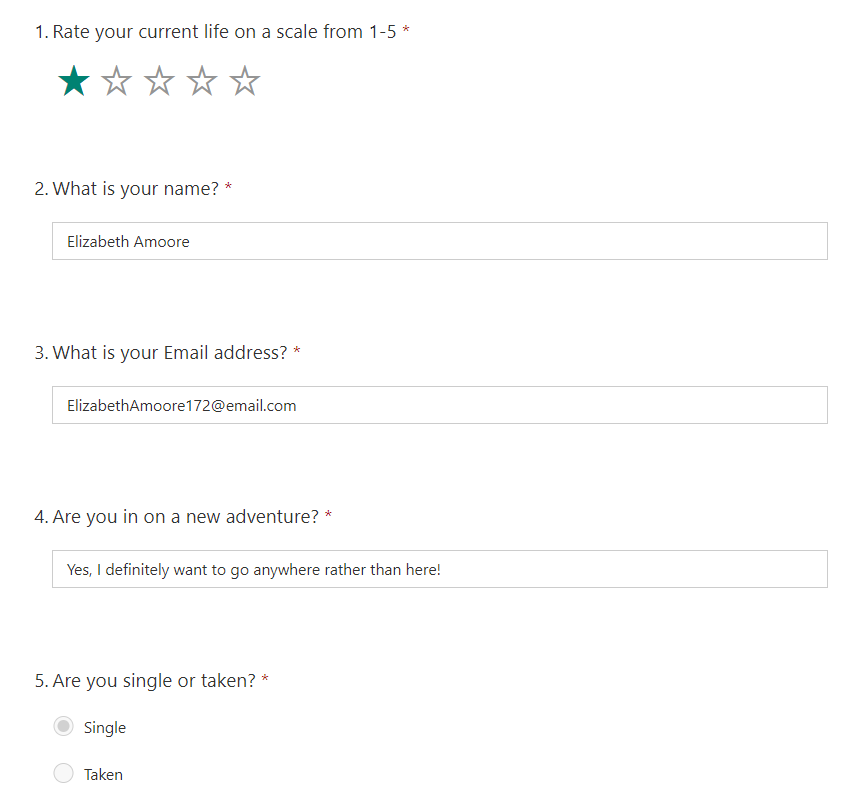
Task: Choose the third star rating
Action: coord(160,81)
